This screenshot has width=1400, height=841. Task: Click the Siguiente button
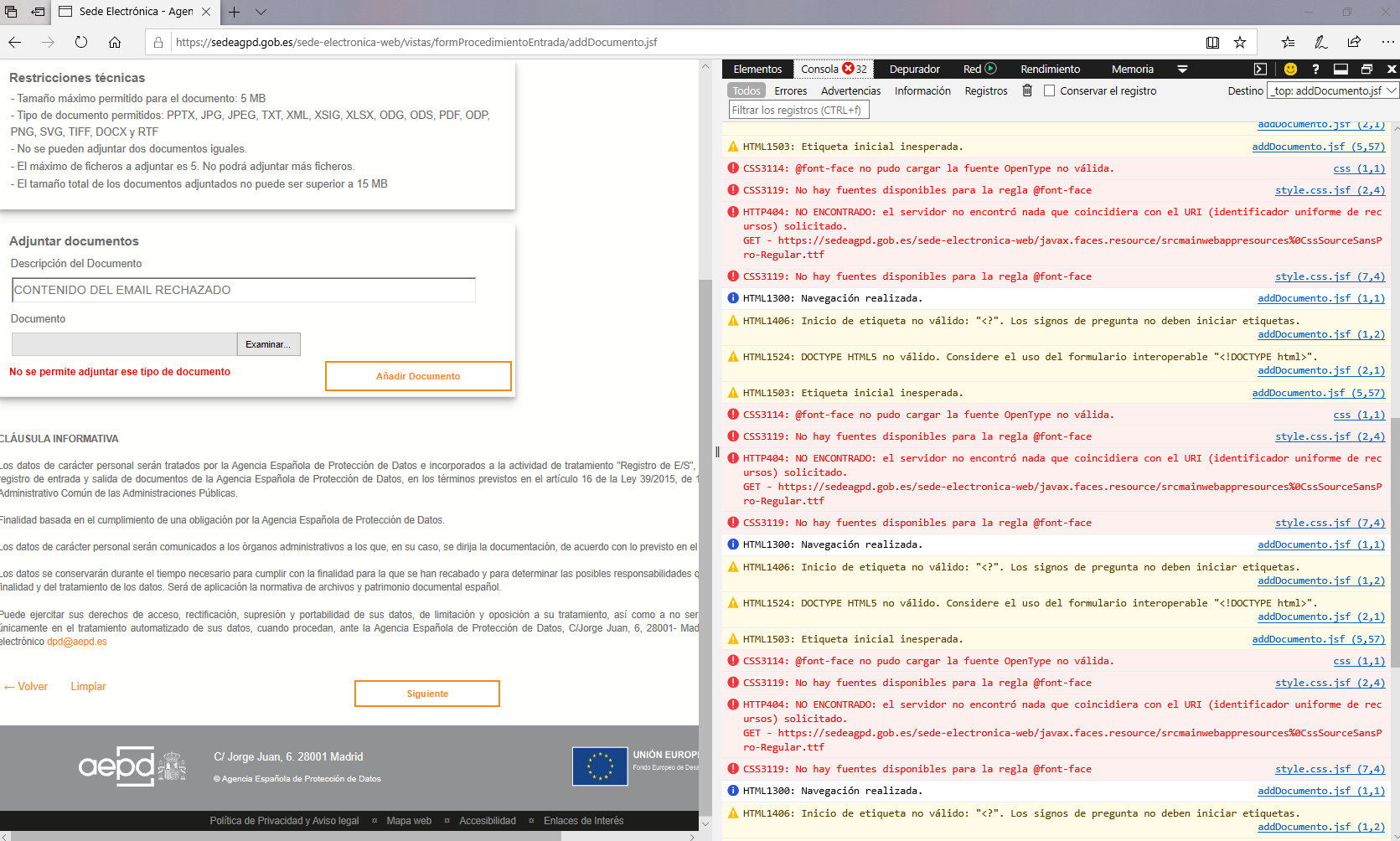tap(427, 694)
